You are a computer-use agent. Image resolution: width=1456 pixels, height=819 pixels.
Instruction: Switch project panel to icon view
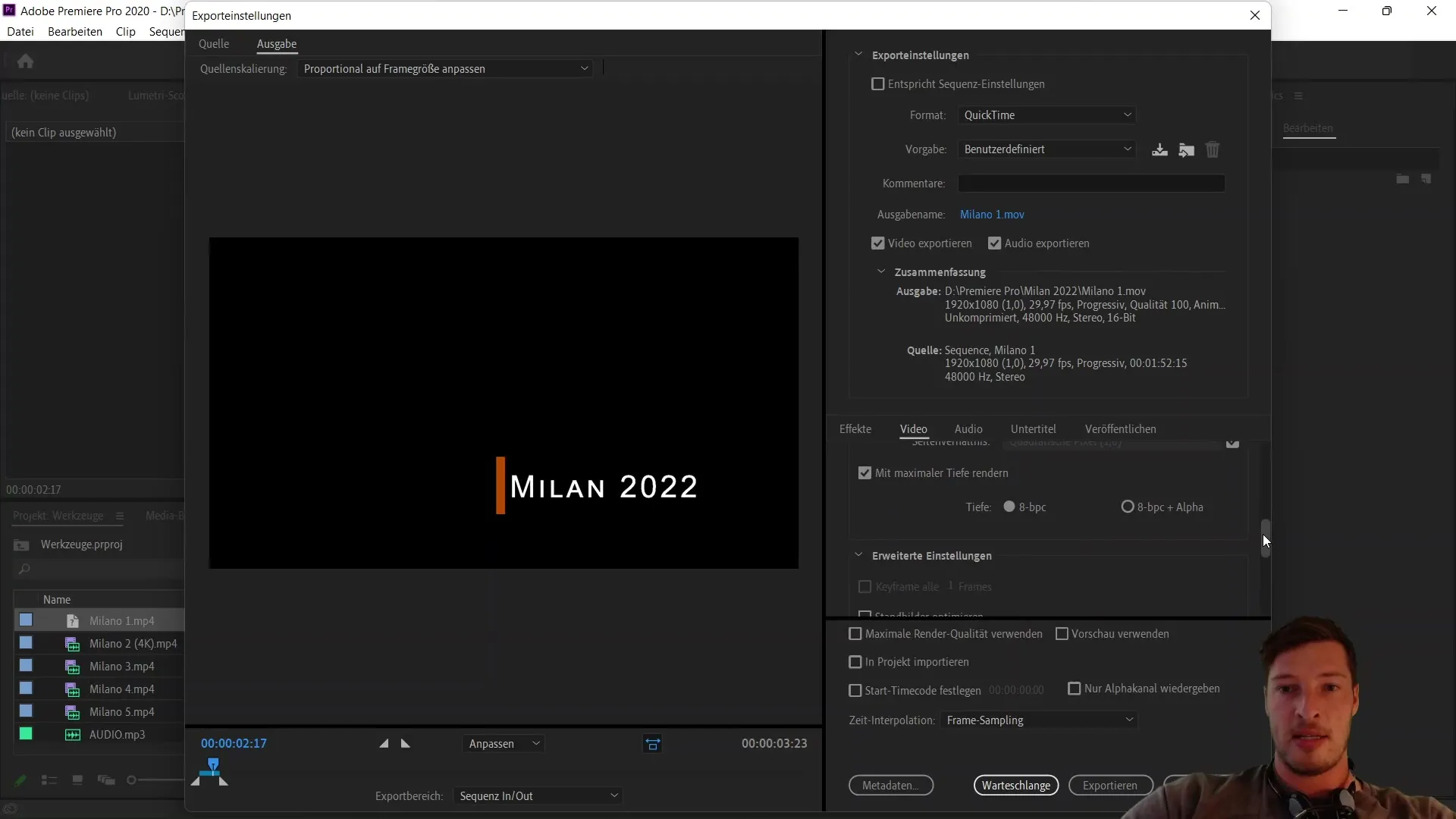(x=77, y=780)
